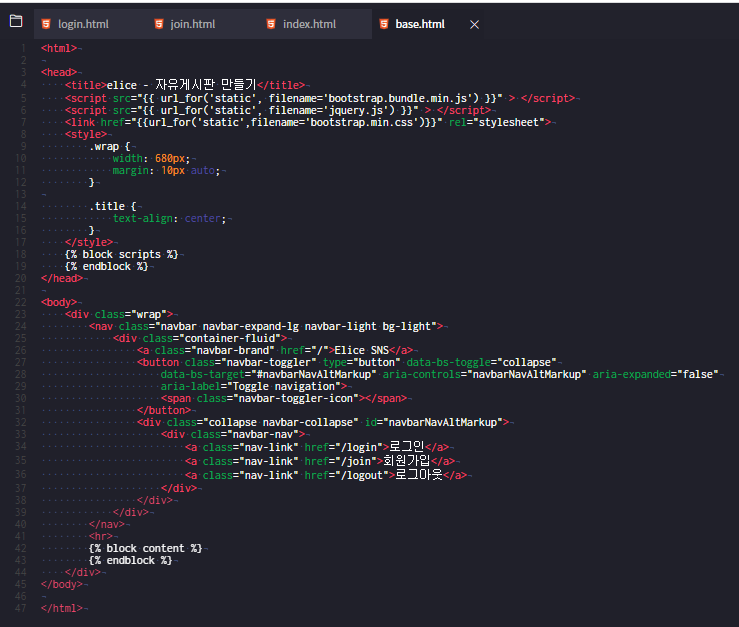739x627 pixels.
Task: Click the '/join' nav-link line with 회원가입
Action: tap(320, 461)
